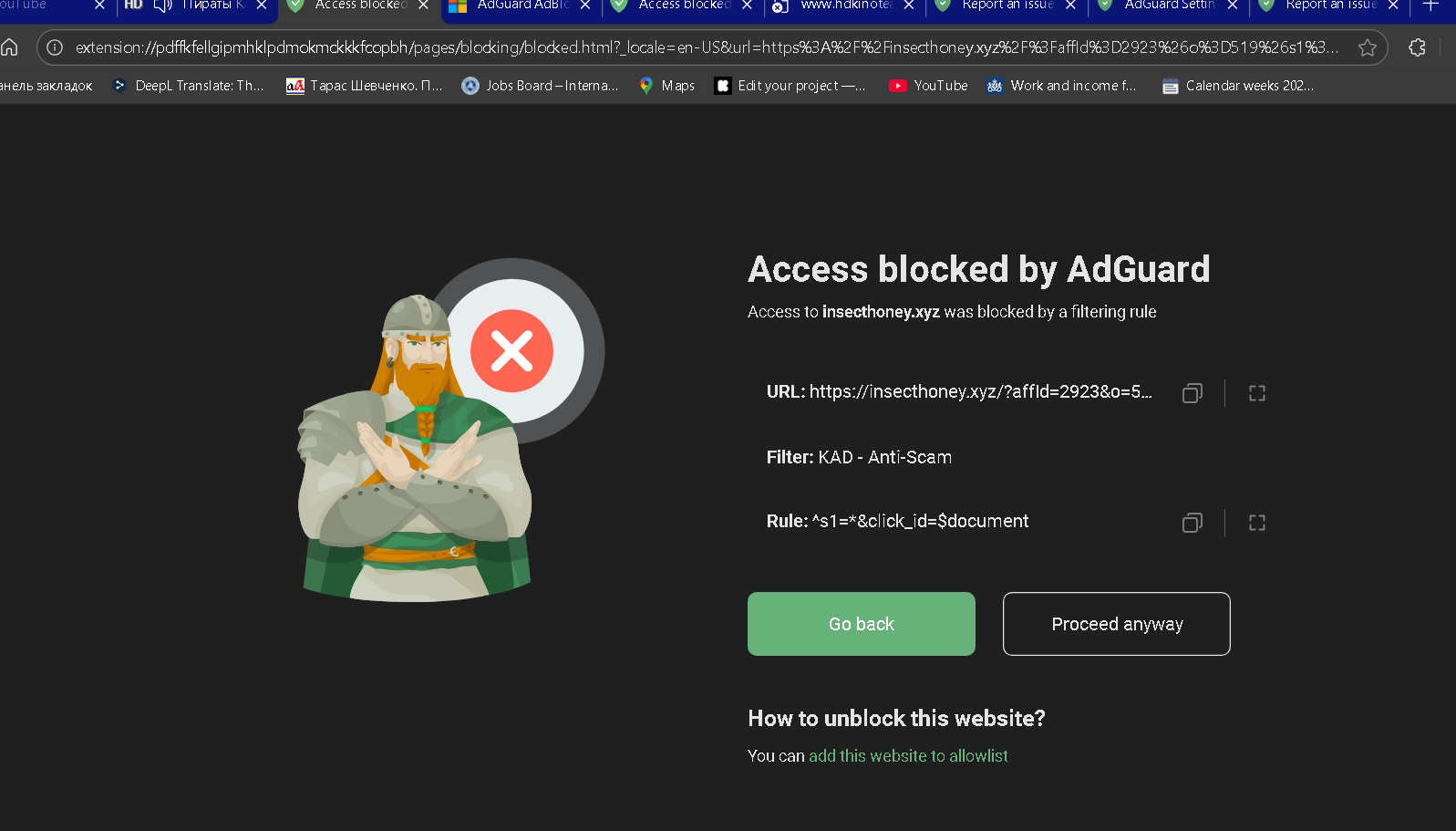Open site info icon in address bar
Screen dimensions: 1456x831
(x=55, y=47)
